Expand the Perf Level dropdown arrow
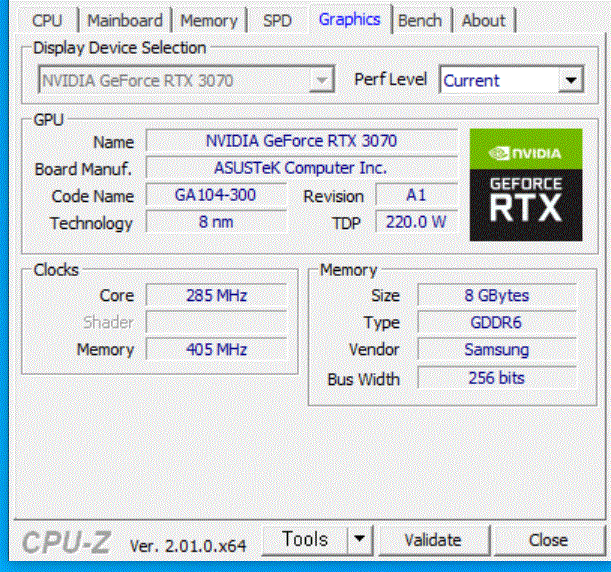Screen dimensions: 611x572 571,80
